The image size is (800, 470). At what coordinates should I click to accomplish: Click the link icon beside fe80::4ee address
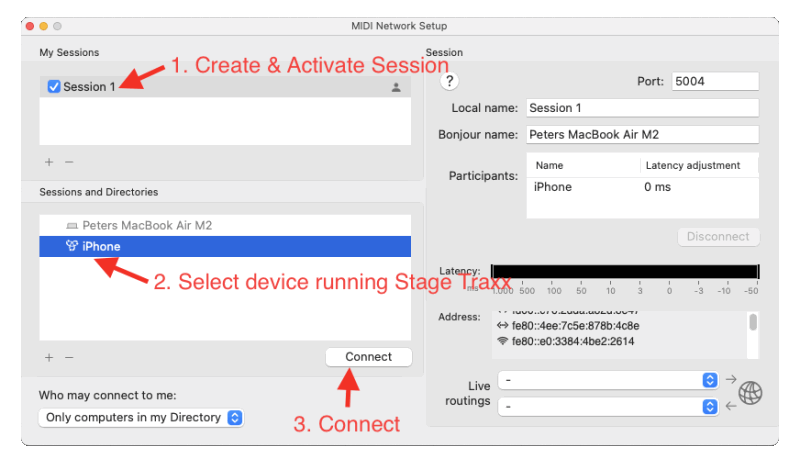click(x=503, y=326)
